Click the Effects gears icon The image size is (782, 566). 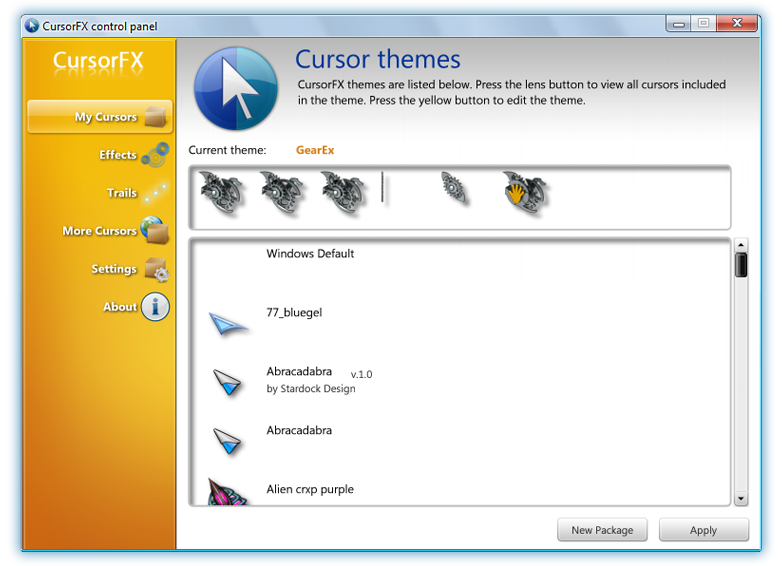pyautogui.click(x=155, y=154)
